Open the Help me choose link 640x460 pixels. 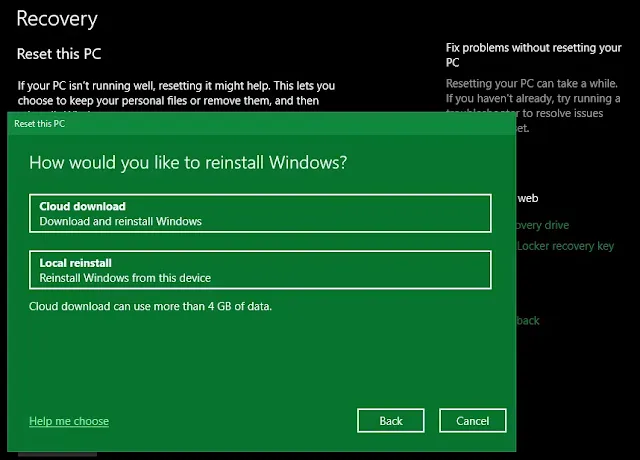click(69, 421)
